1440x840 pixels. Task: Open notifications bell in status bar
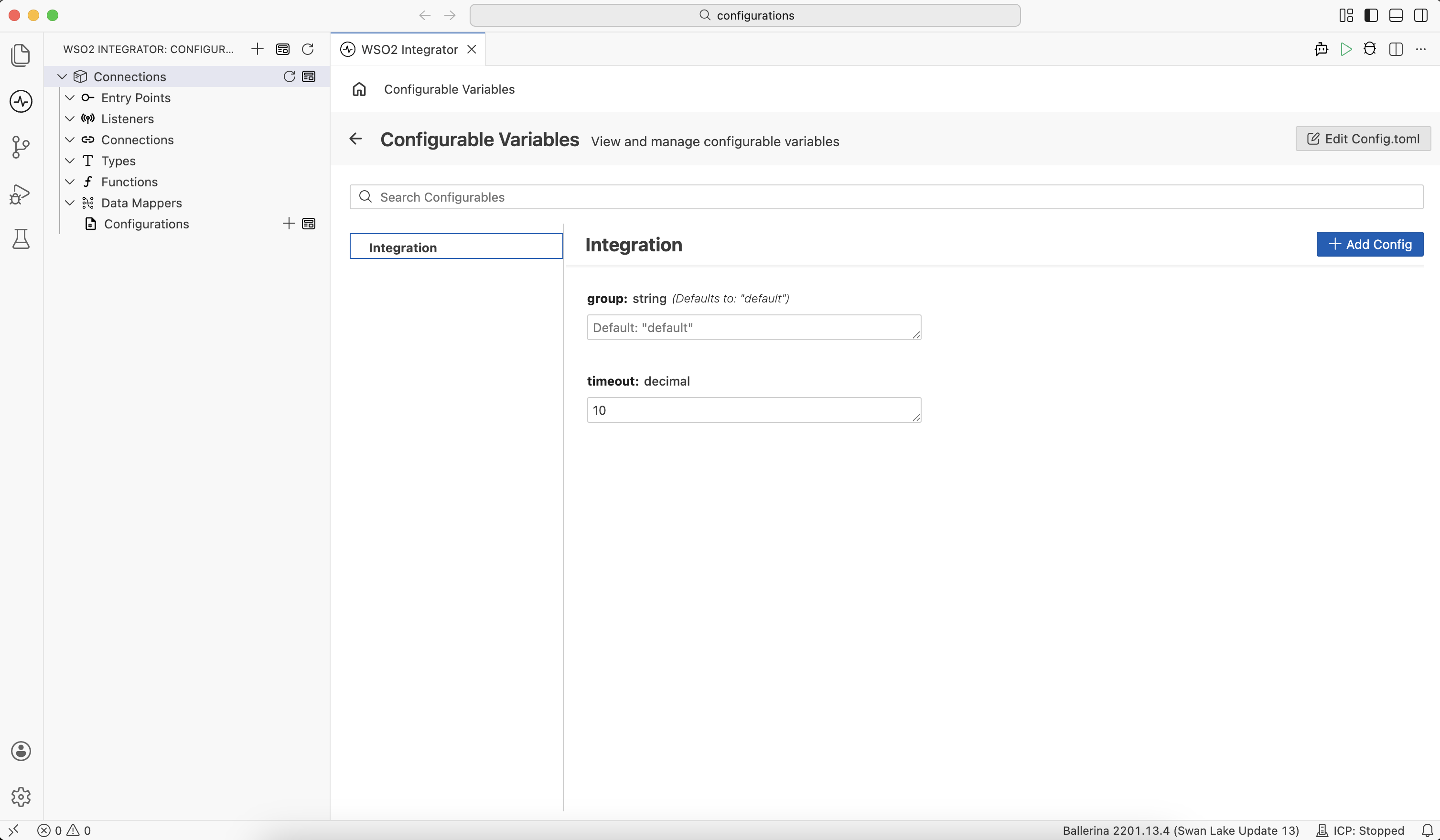[1428, 830]
